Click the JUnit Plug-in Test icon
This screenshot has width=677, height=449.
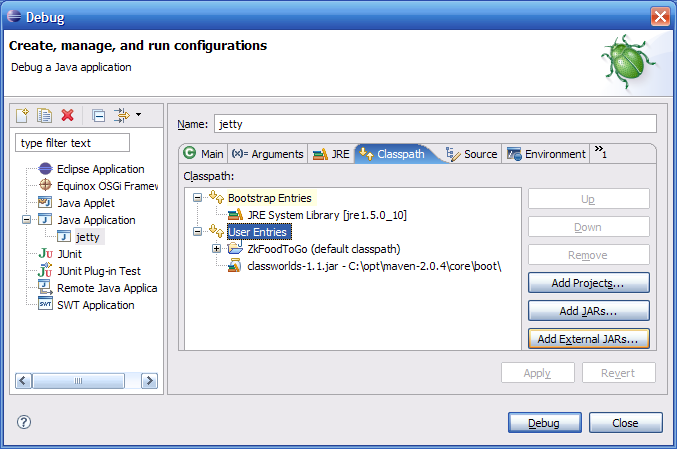(45, 270)
